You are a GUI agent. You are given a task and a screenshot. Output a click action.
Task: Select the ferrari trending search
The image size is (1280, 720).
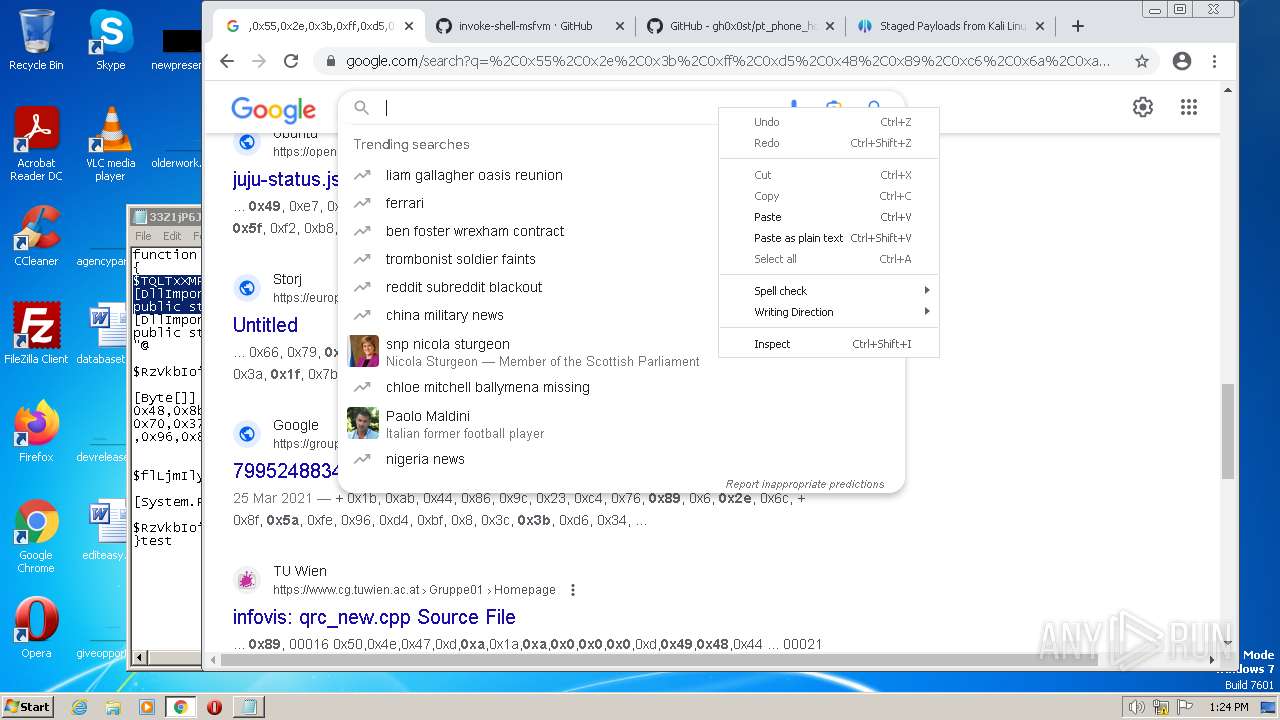(x=405, y=203)
